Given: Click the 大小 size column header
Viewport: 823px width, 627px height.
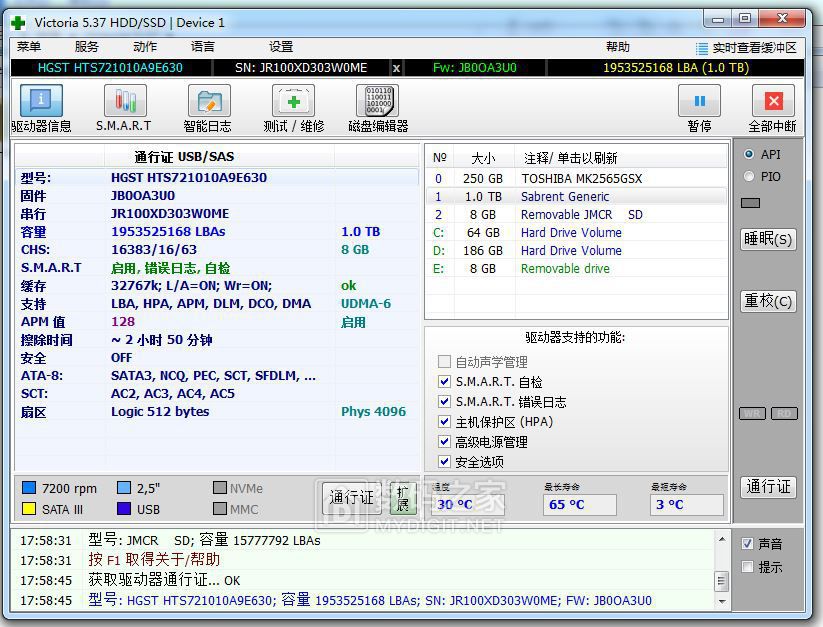Looking at the screenshot, I should (x=484, y=157).
